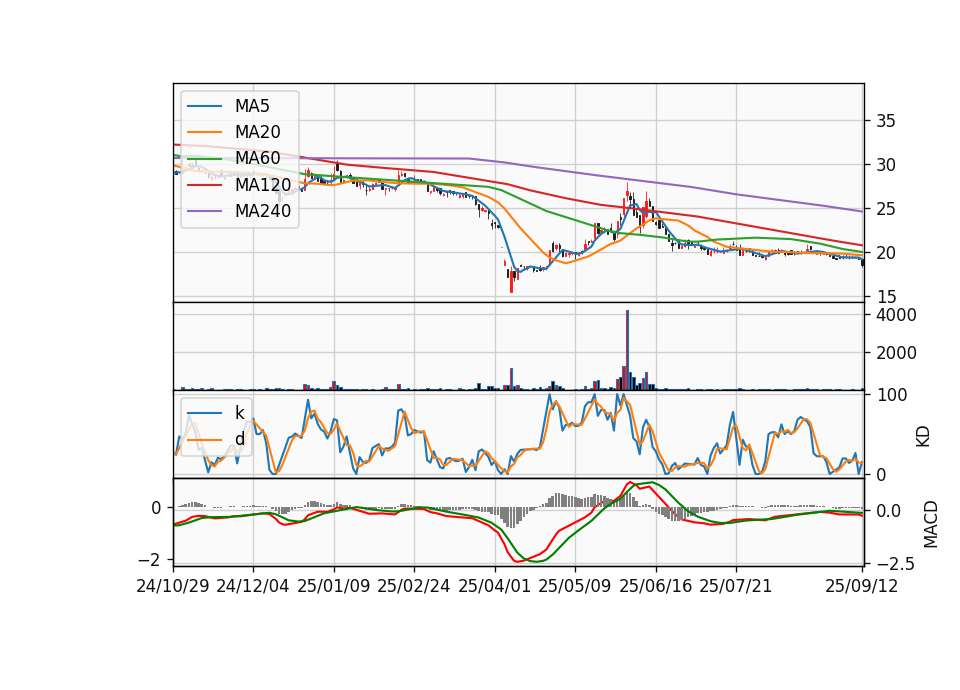Click the lowest red candlestick in April
This screenshot has width=960, height=690.
coord(512,281)
